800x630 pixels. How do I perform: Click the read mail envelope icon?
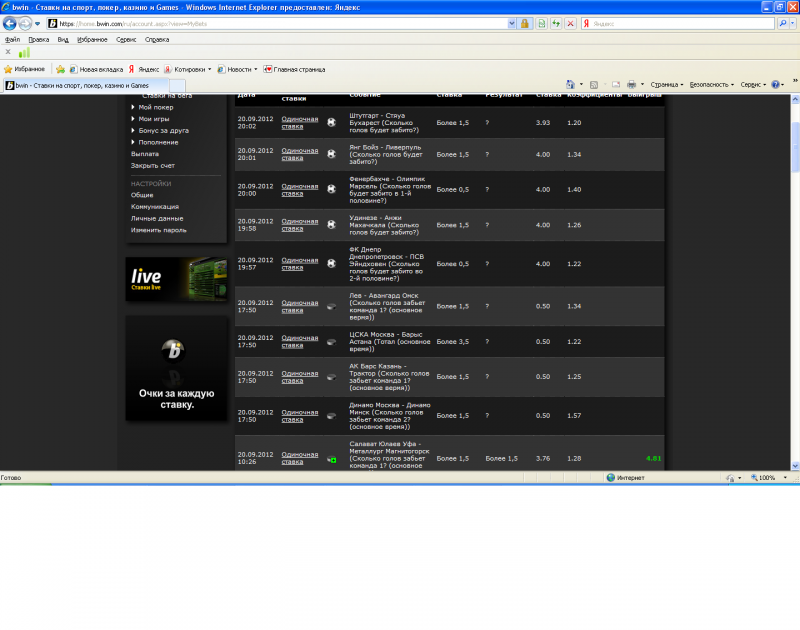(x=616, y=85)
